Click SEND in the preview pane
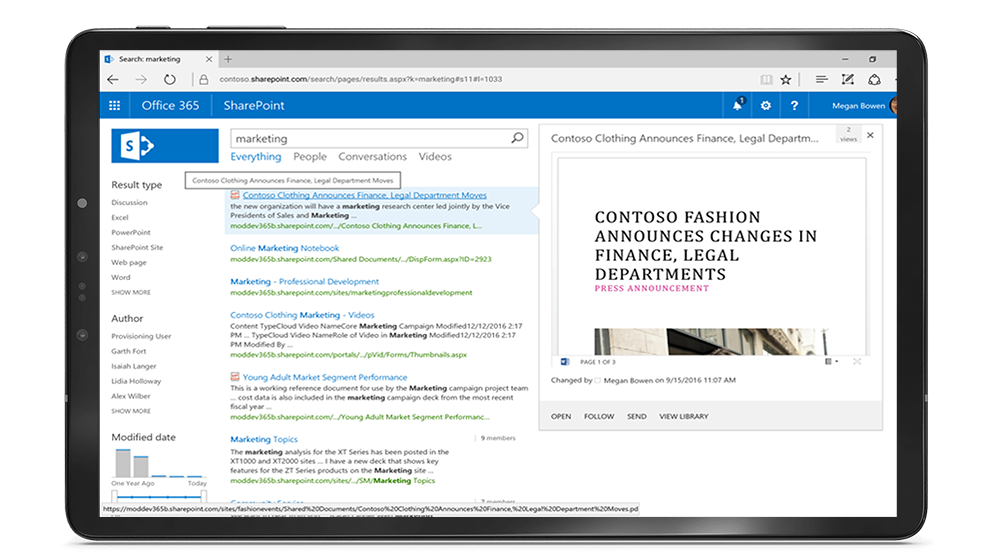 click(x=636, y=416)
